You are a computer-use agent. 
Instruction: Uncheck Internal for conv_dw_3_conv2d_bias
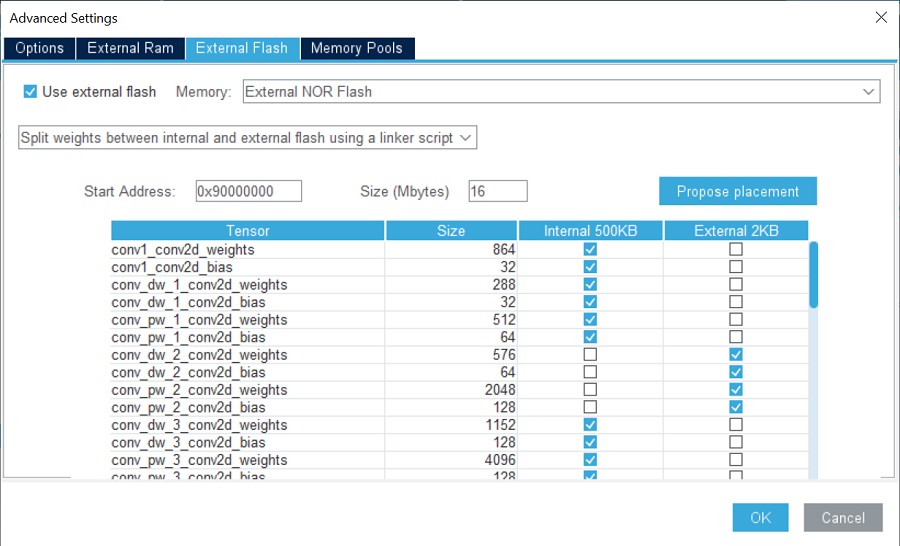pos(590,442)
